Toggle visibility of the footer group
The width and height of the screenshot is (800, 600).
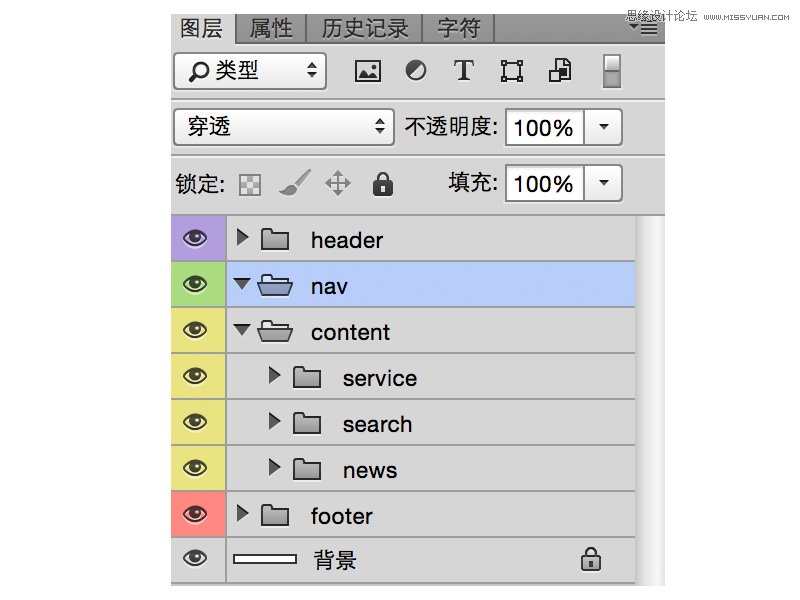point(197,514)
